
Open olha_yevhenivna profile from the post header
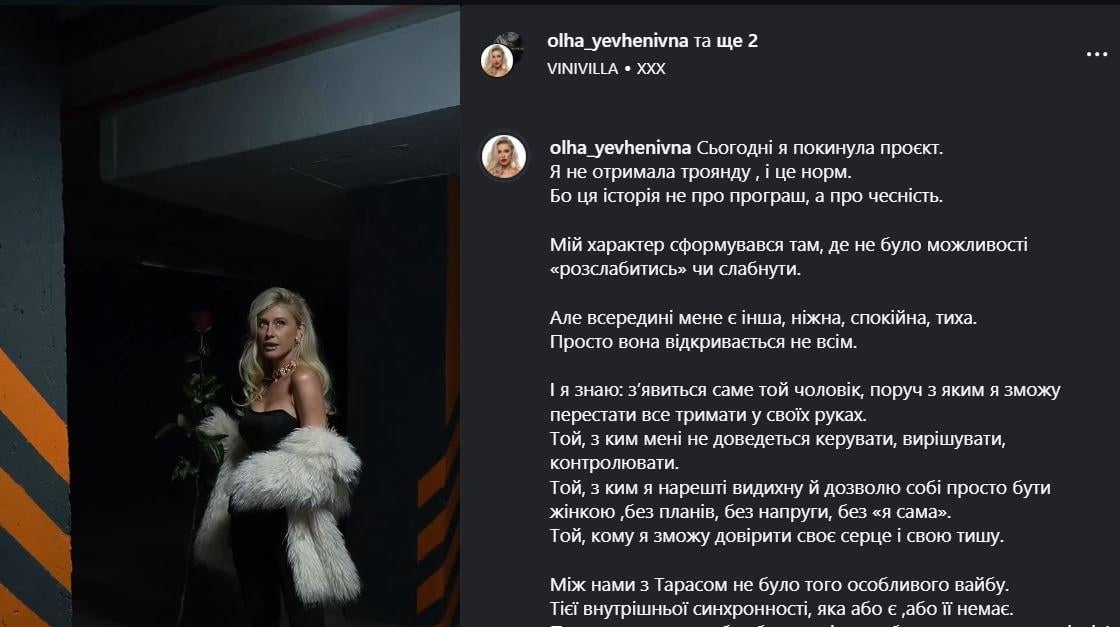tap(617, 41)
